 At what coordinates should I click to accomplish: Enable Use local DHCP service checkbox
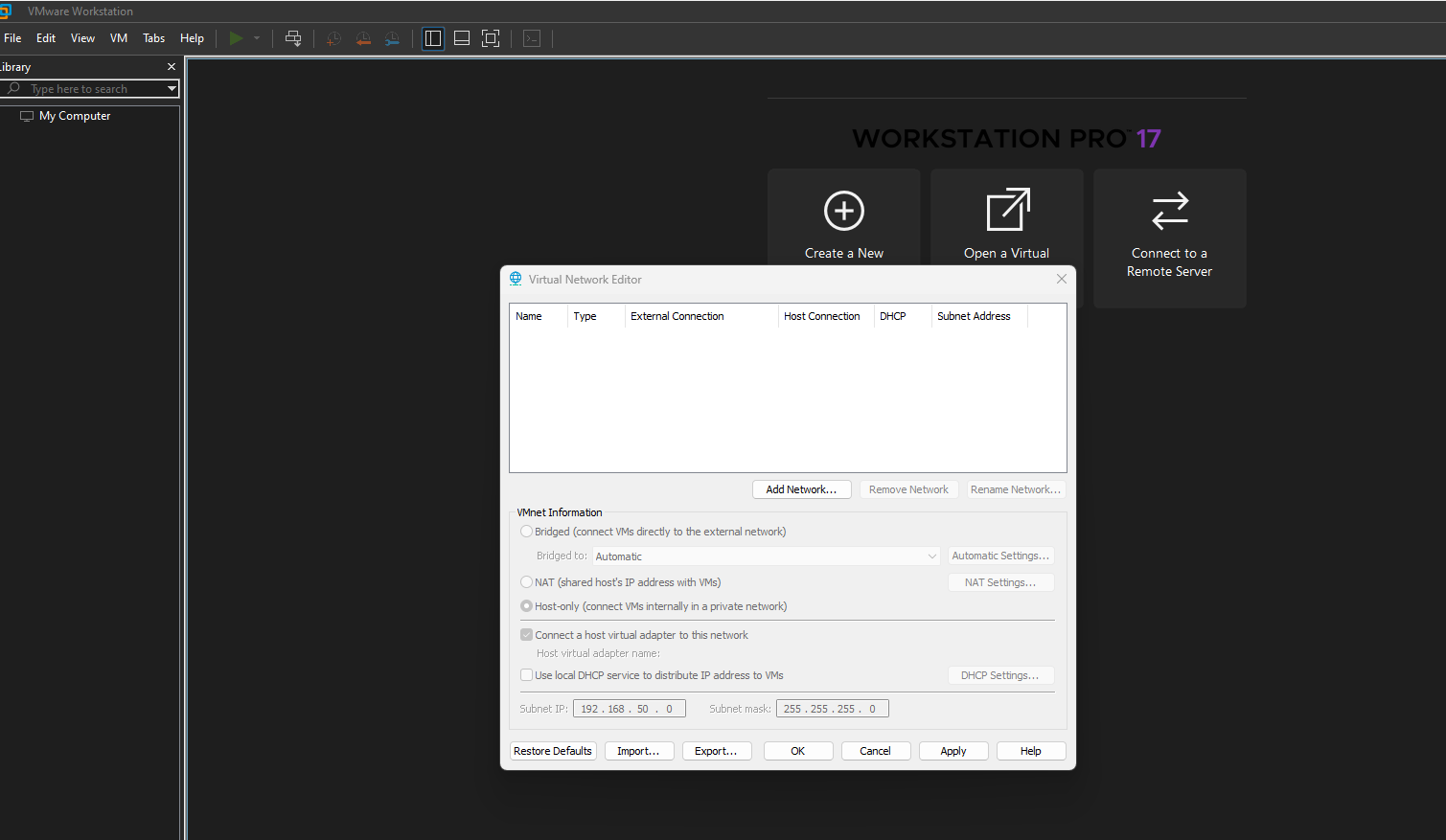click(526, 675)
